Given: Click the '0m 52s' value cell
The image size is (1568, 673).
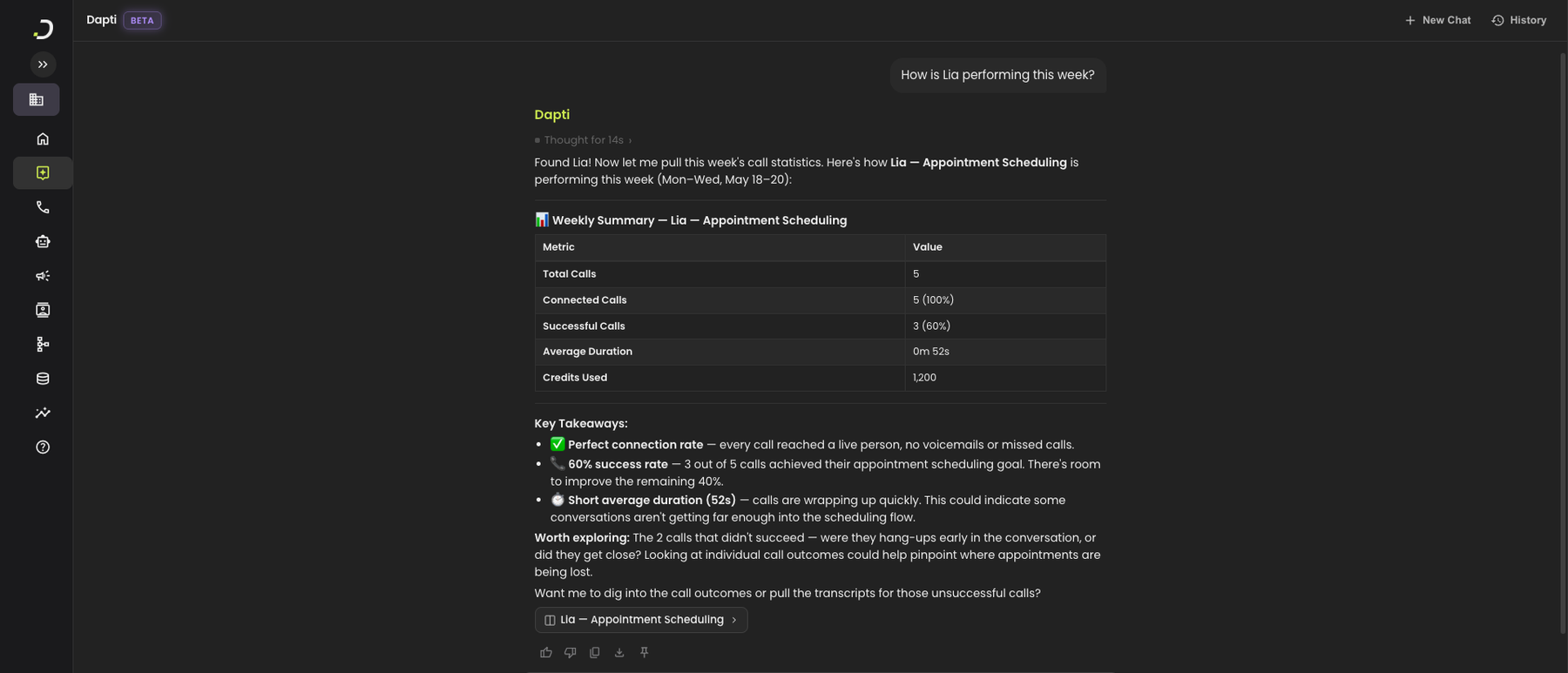Looking at the screenshot, I should click(x=1005, y=352).
